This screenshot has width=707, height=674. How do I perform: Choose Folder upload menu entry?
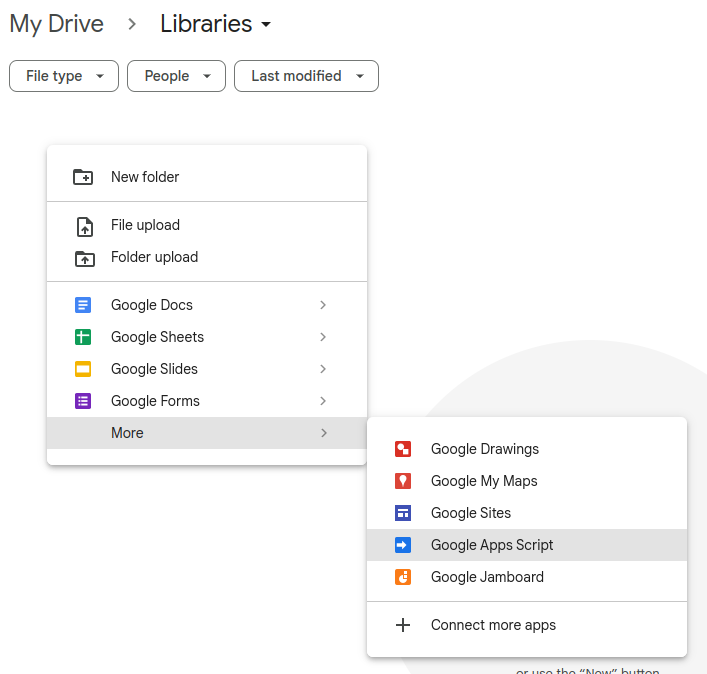[x=207, y=257]
